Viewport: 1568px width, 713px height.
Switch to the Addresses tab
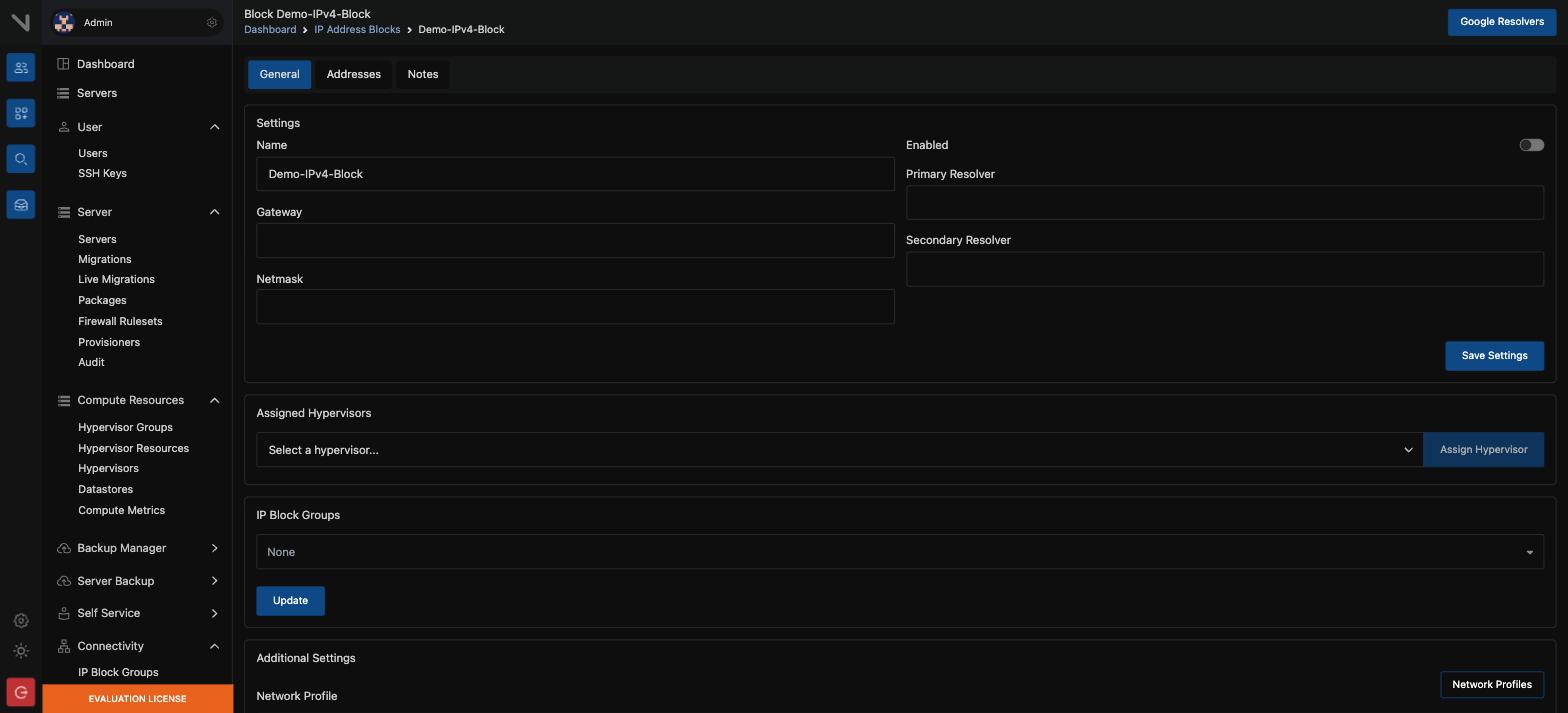click(354, 74)
